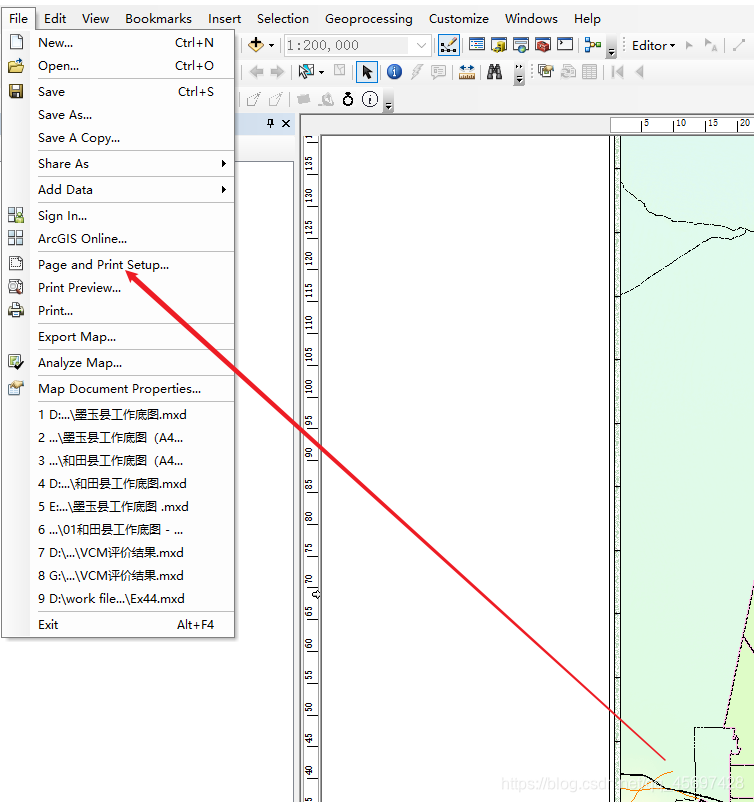Image resolution: width=754 pixels, height=802 pixels.
Task: Choose Print... menu entry
Action: pyautogui.click(x=119, y=311)
